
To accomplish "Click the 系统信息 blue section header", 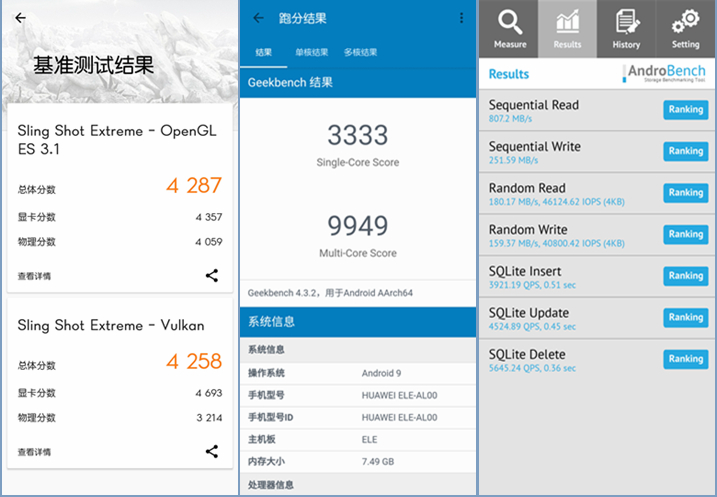I will pos(358,322).
